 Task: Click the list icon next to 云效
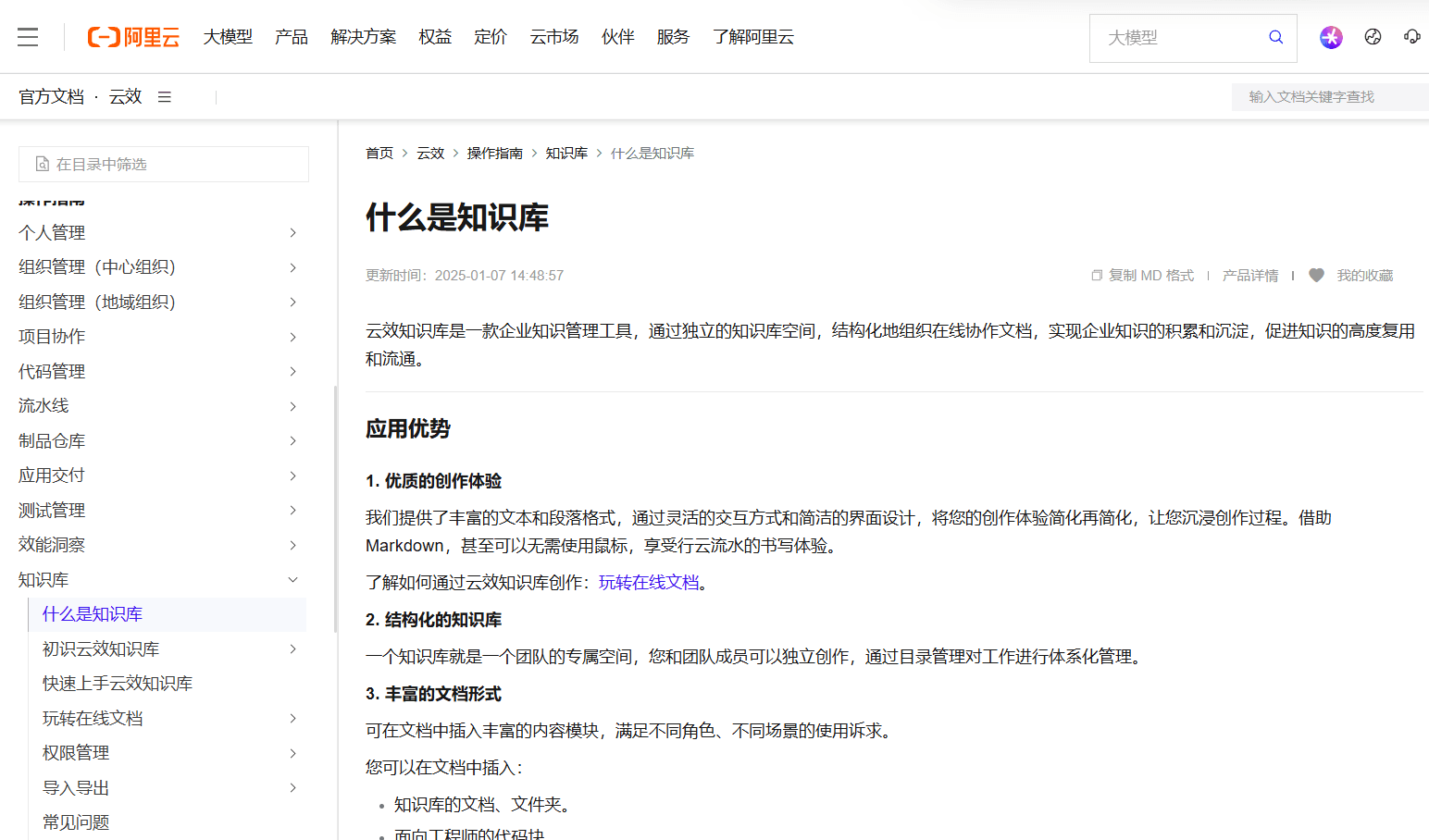tap(165, 97)
